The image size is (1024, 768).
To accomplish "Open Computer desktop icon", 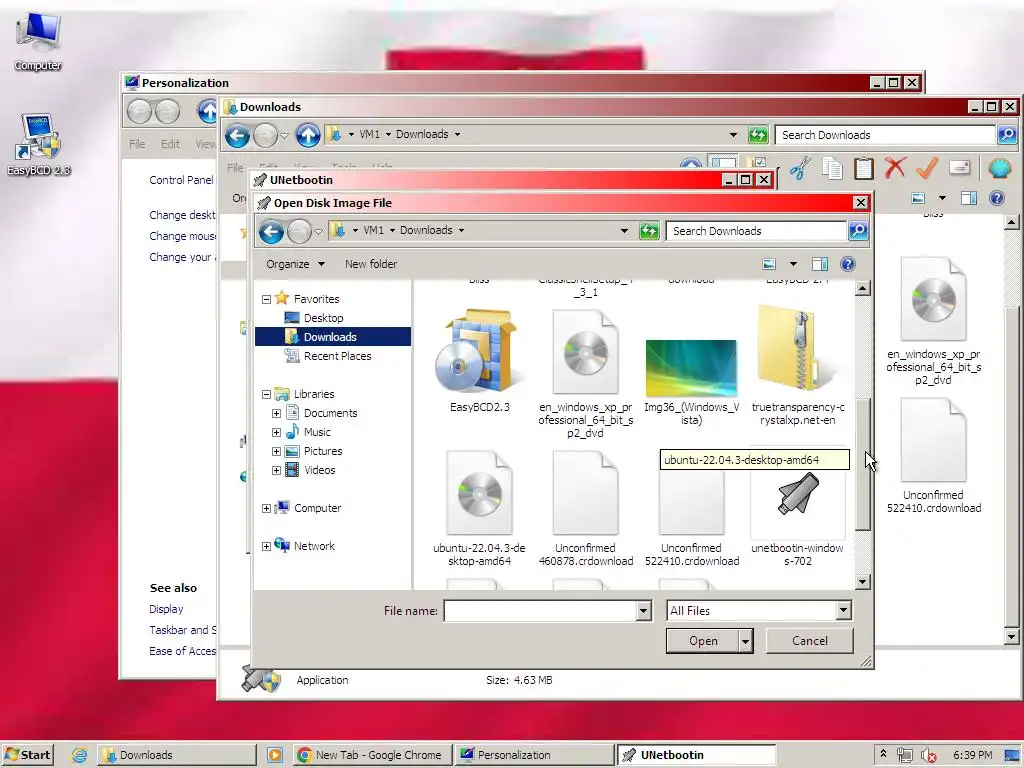I will coord(38,42).
